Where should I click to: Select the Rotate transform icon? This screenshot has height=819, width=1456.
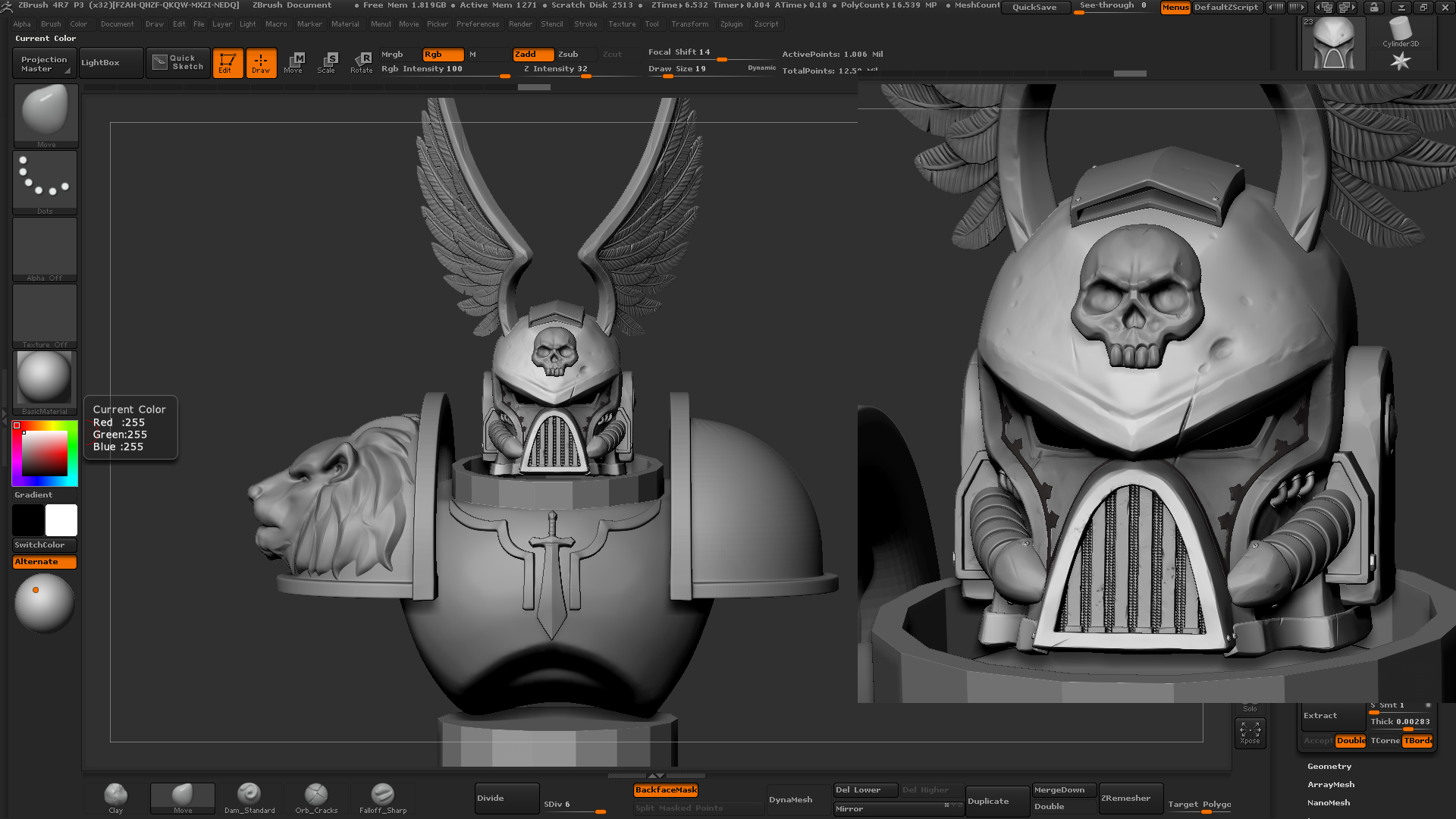(x=361, y=63)
